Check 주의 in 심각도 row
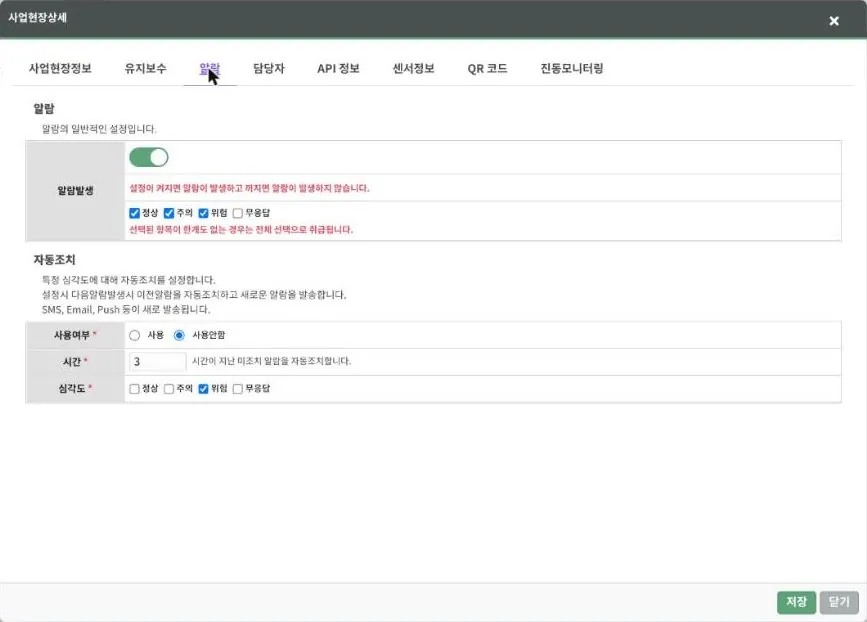Screen dimensions: 867x622 point(169,389)
